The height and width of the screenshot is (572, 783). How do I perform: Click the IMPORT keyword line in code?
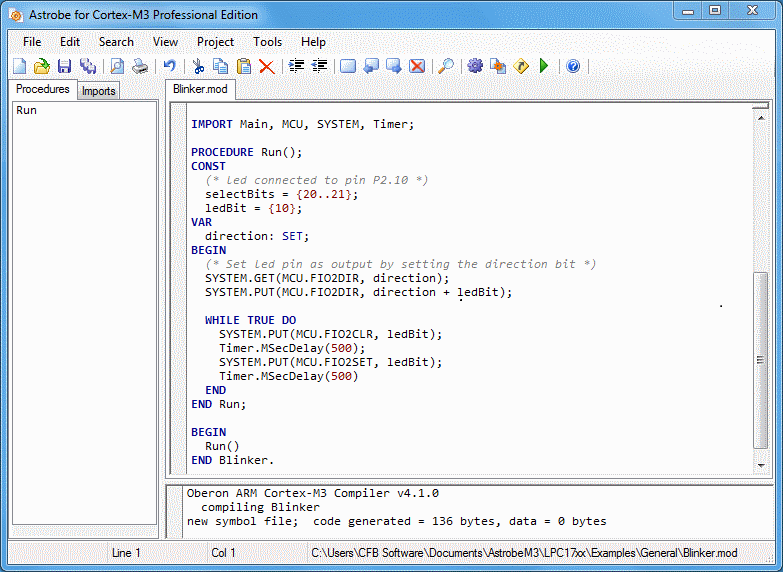coord(303,124)
